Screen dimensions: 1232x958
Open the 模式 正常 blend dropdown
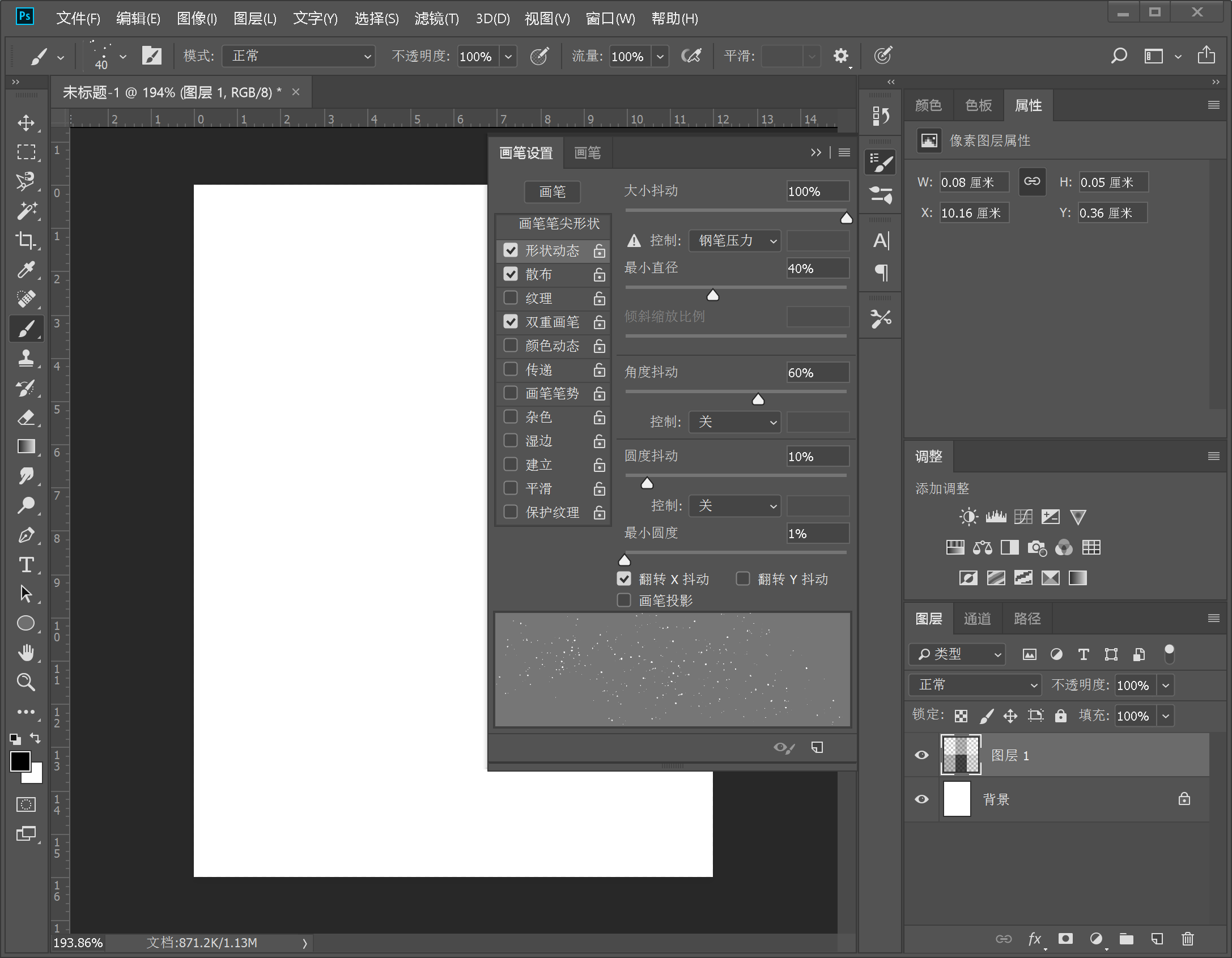click(x=299, y=56)
